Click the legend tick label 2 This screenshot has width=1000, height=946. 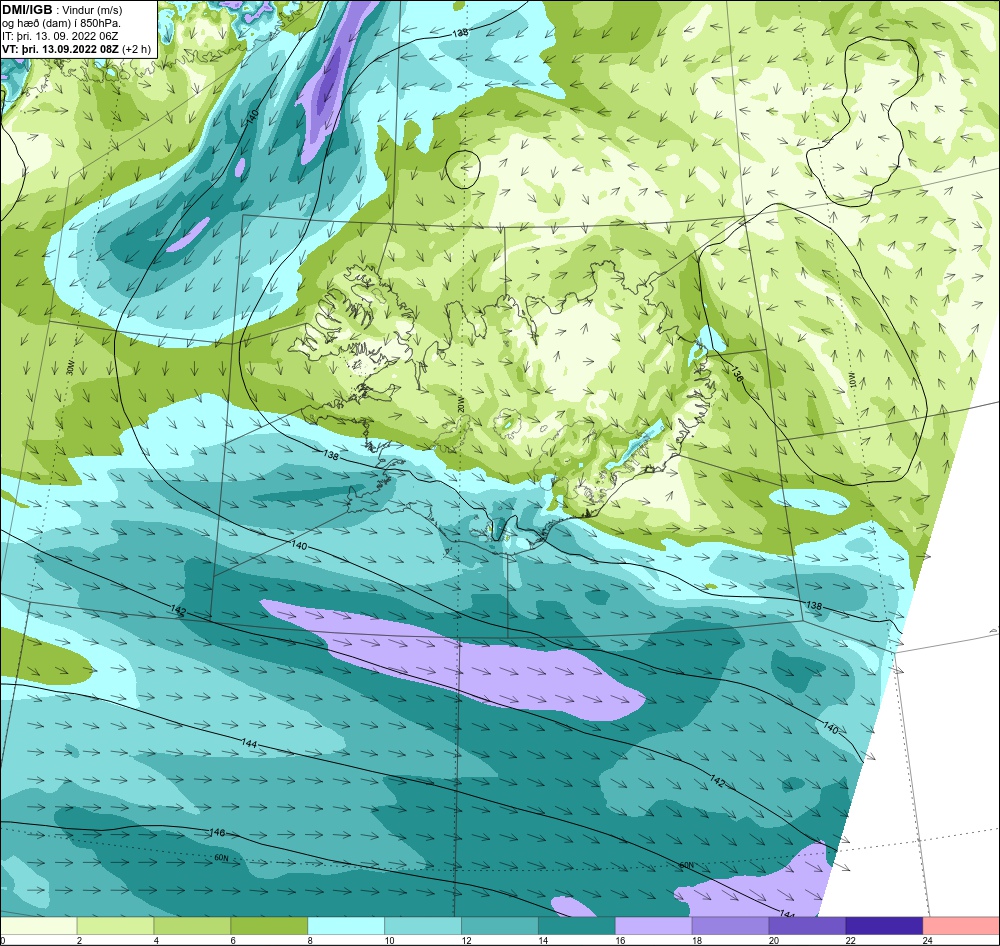tap(79, 940)
